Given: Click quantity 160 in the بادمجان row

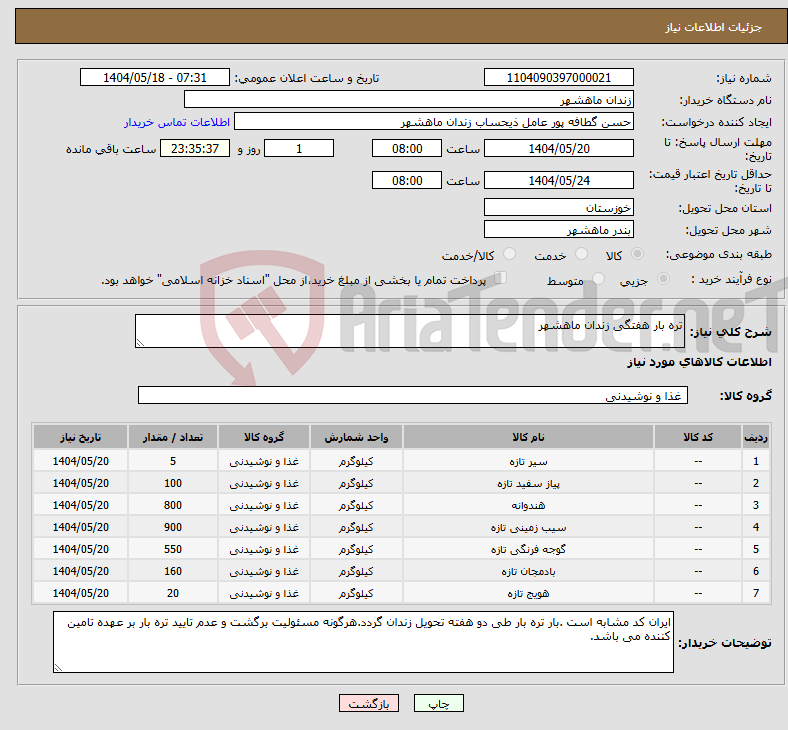Looking at the screenshot, I should click(x=173, y=571).
